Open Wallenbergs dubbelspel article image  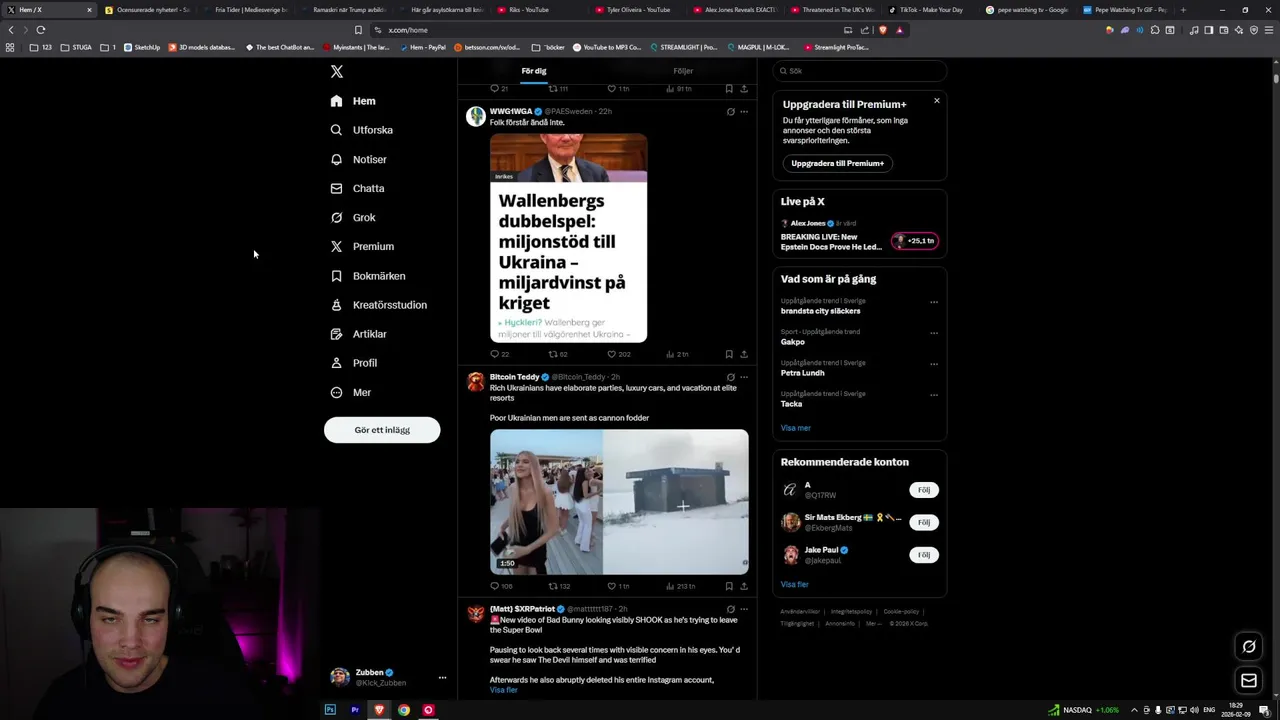point(568,238)
